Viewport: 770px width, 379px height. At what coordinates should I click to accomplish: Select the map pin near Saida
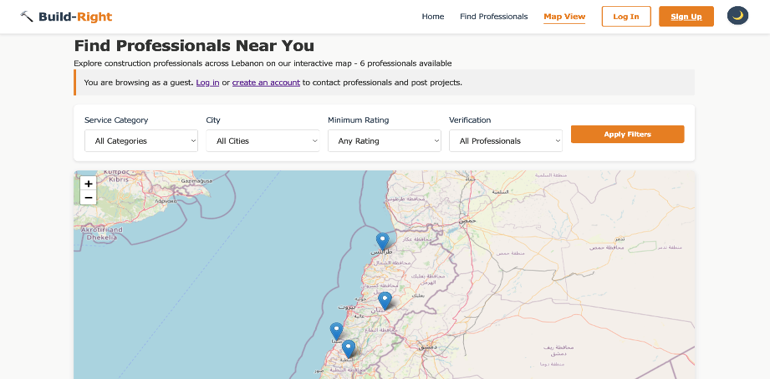pos(336,331)
